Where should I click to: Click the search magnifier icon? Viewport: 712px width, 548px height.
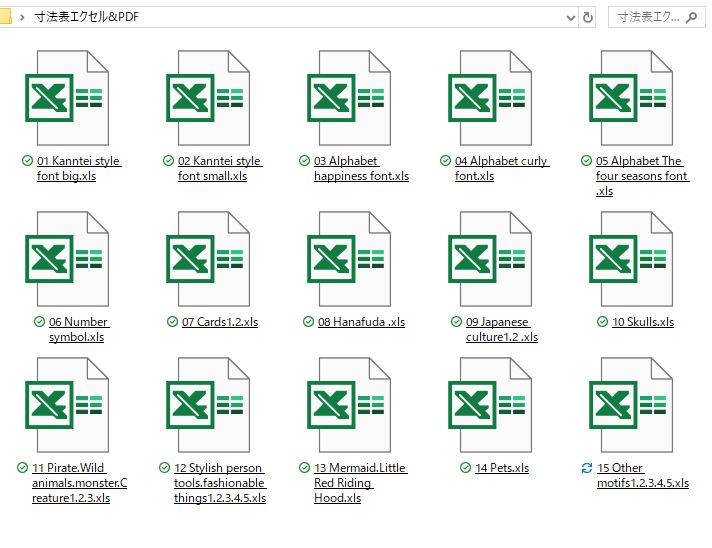click(692, 17)
